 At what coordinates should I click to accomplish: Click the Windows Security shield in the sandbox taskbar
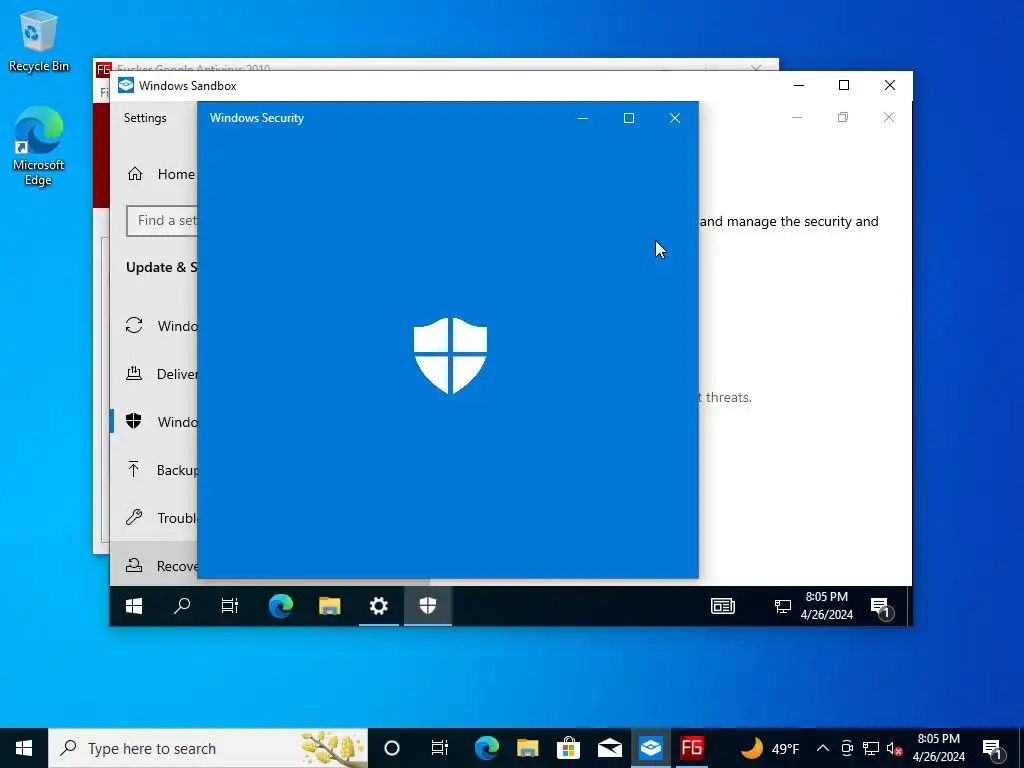click(x=428, y=606)
